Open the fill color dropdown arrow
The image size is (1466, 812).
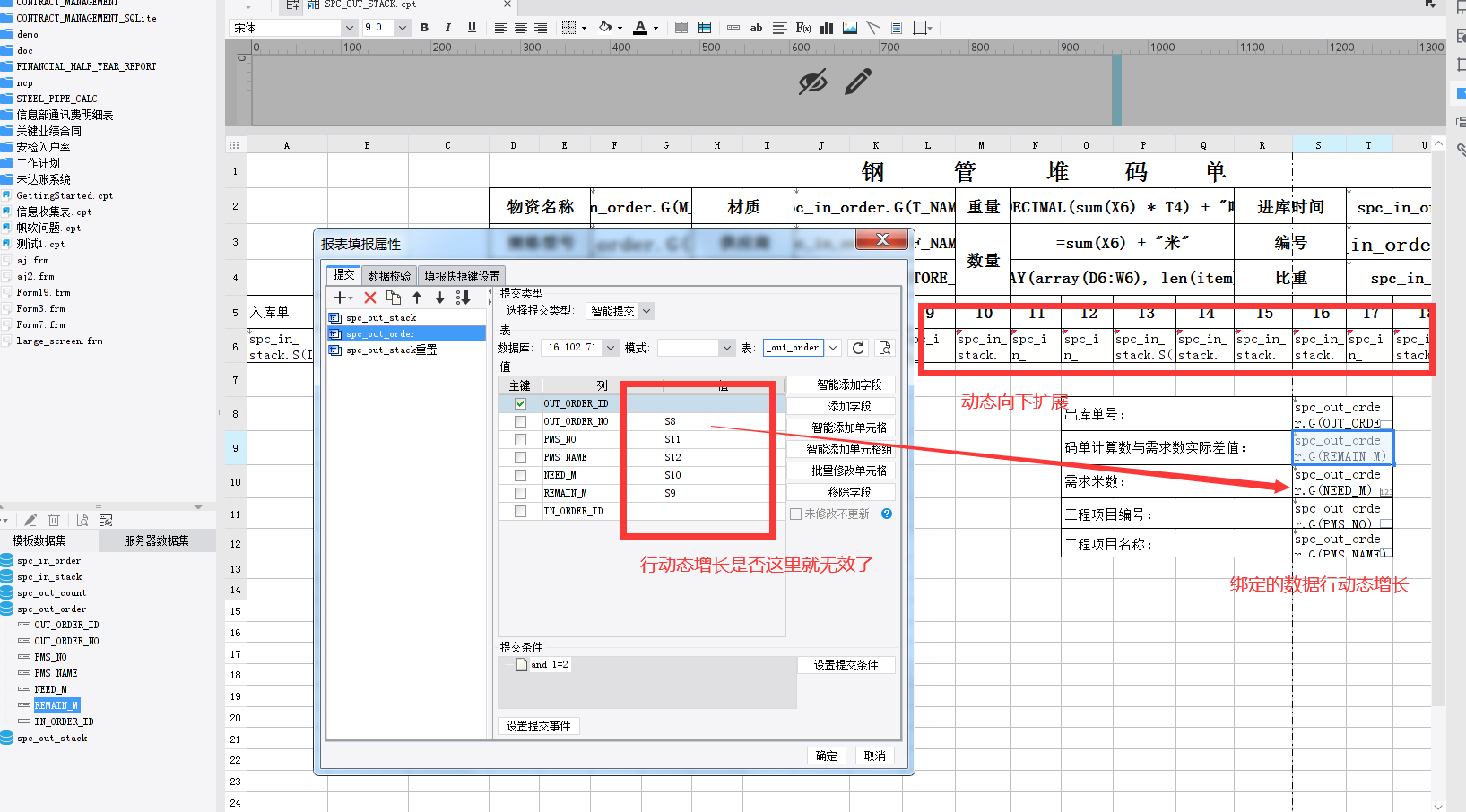tap(620, 28)
